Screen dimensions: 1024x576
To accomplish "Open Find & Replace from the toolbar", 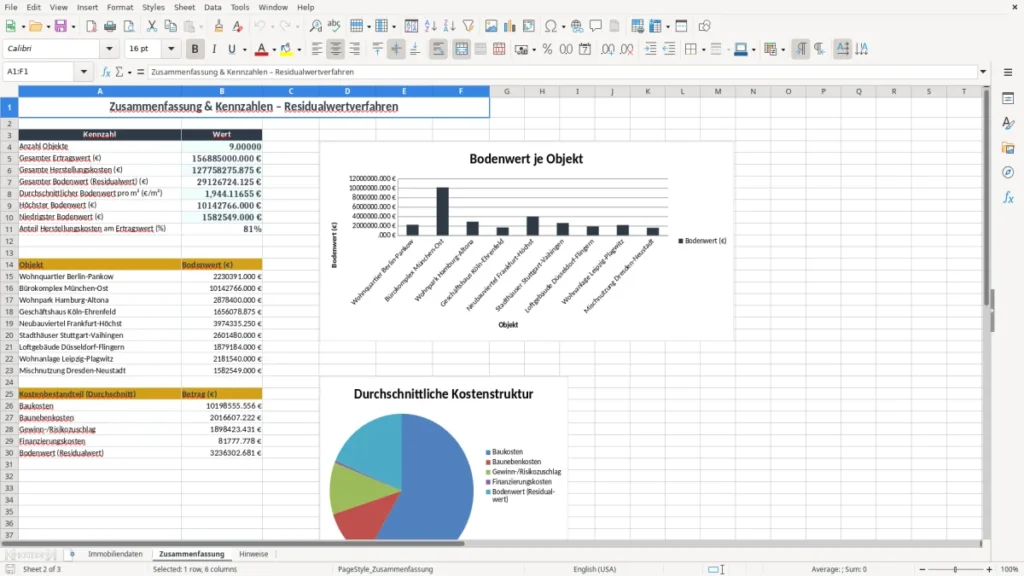I will [315, 26].
